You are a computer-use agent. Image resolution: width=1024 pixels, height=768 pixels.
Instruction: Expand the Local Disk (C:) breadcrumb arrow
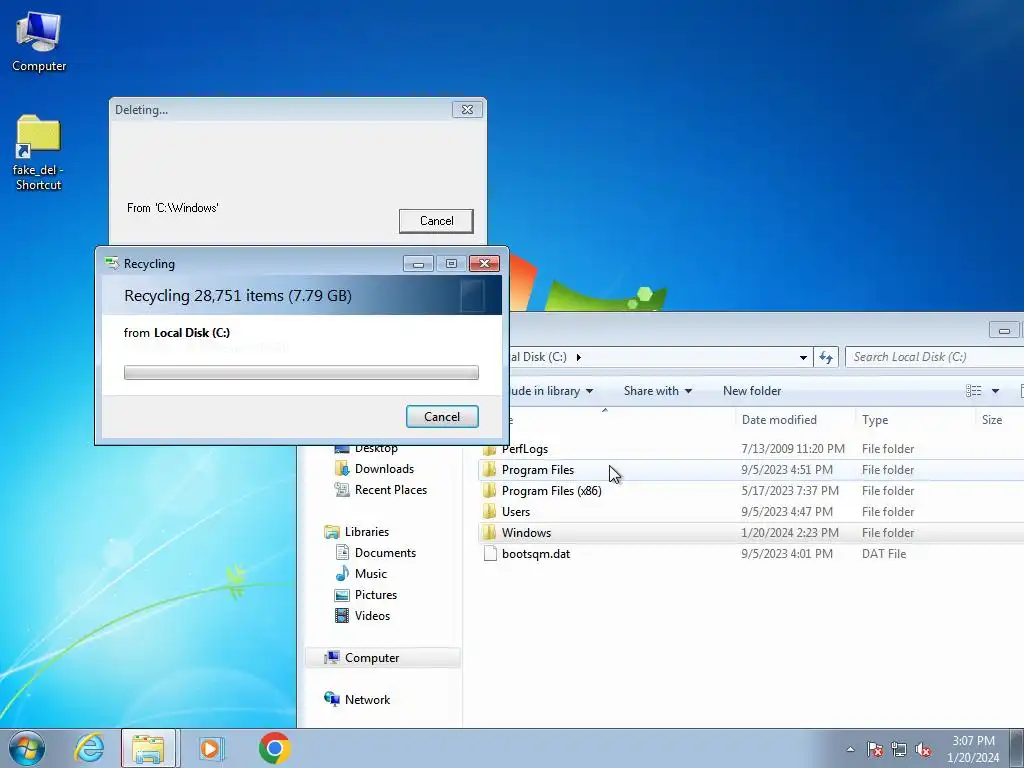coord(579,357)
